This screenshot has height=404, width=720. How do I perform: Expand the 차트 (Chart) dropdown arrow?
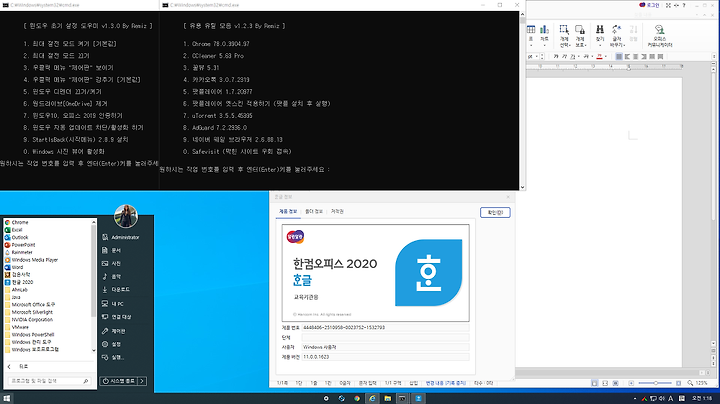[544, 45]
